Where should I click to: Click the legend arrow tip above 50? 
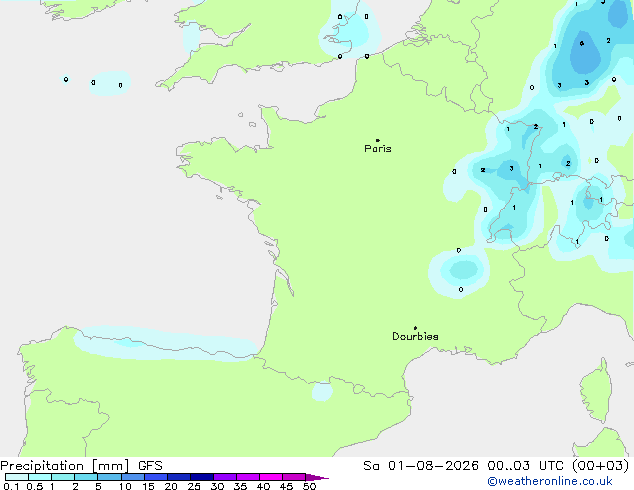tap(317, 477)
